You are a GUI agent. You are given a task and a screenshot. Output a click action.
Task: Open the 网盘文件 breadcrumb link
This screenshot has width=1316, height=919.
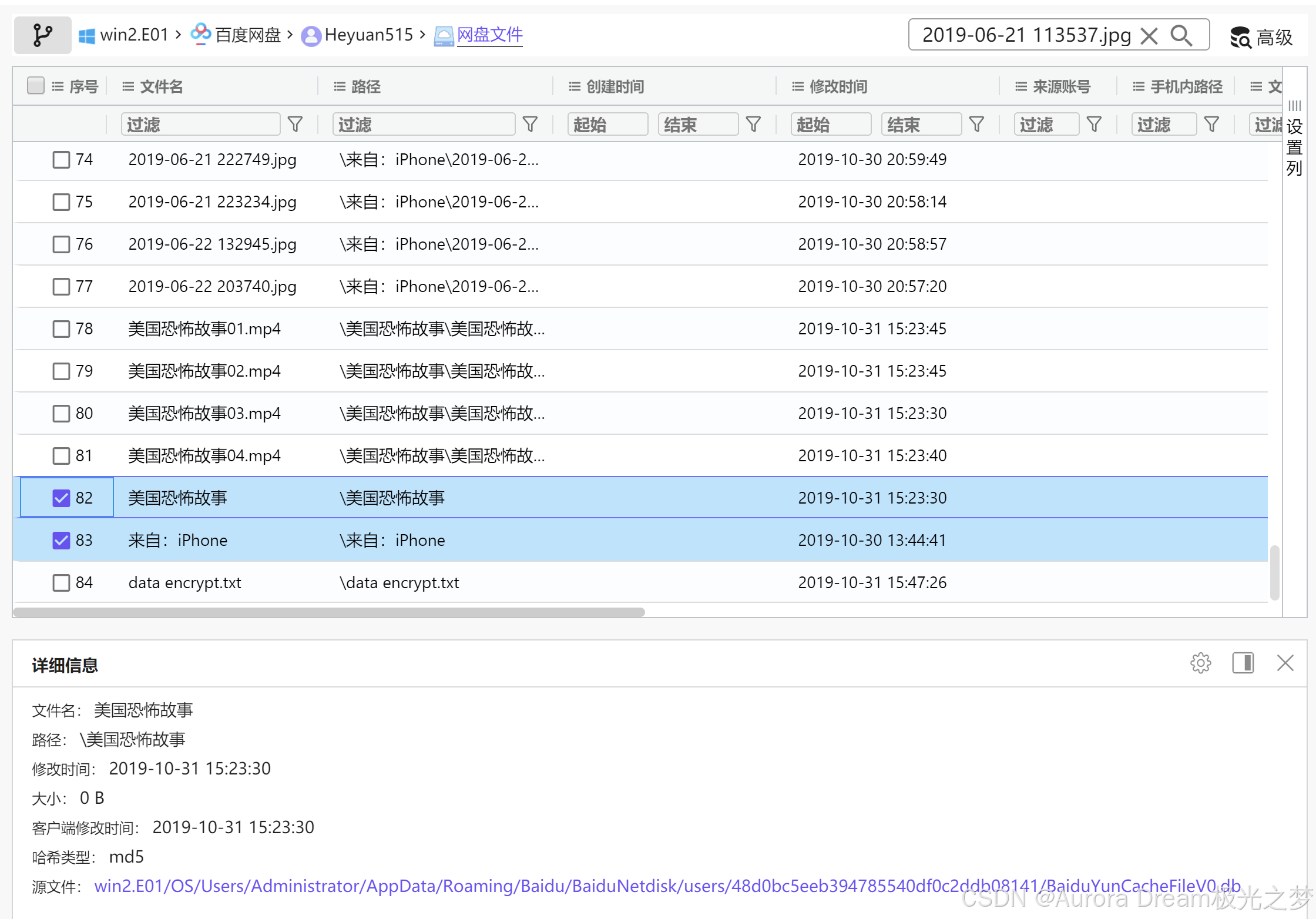coord(489,35)
